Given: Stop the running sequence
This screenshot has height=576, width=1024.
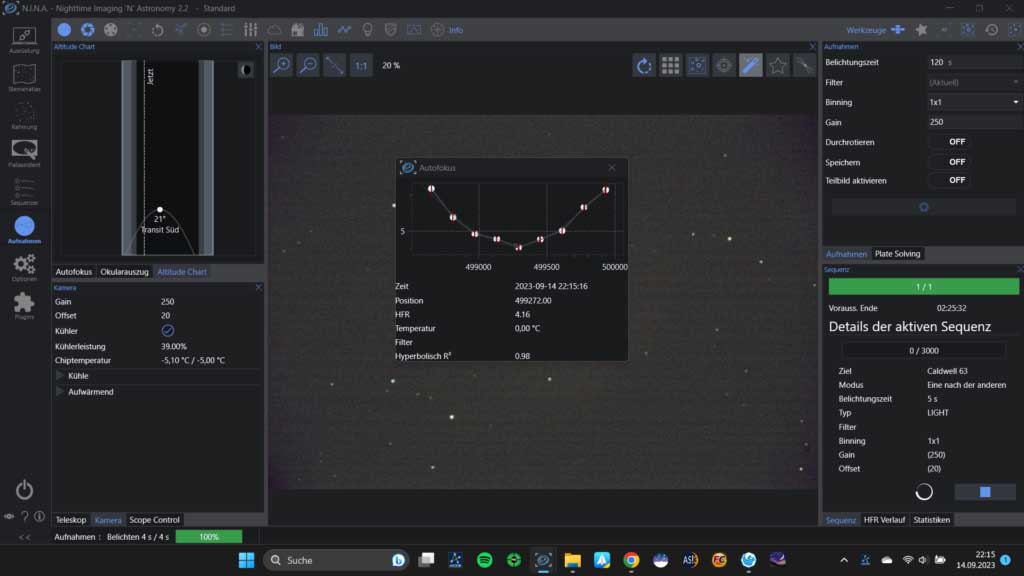Looking at the screenshot, I should 984,492.
